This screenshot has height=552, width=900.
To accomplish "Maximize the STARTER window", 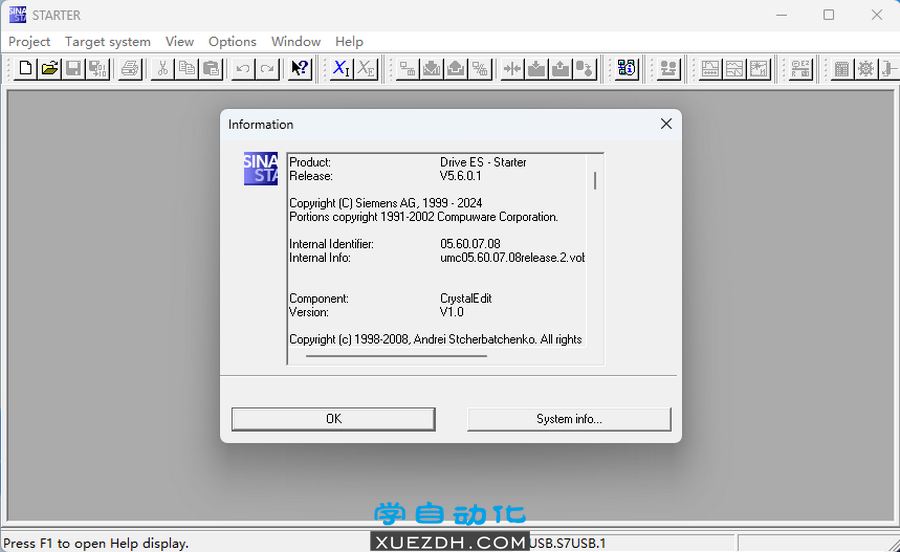I will click(829, 15).
